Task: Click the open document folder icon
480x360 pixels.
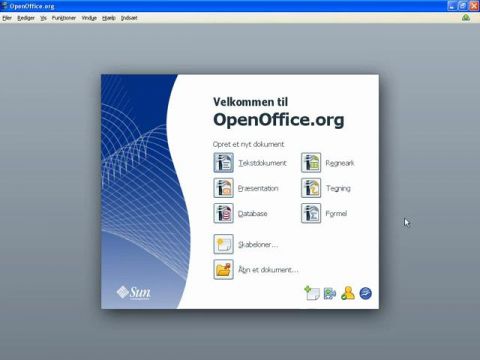Action: (223, 269)
